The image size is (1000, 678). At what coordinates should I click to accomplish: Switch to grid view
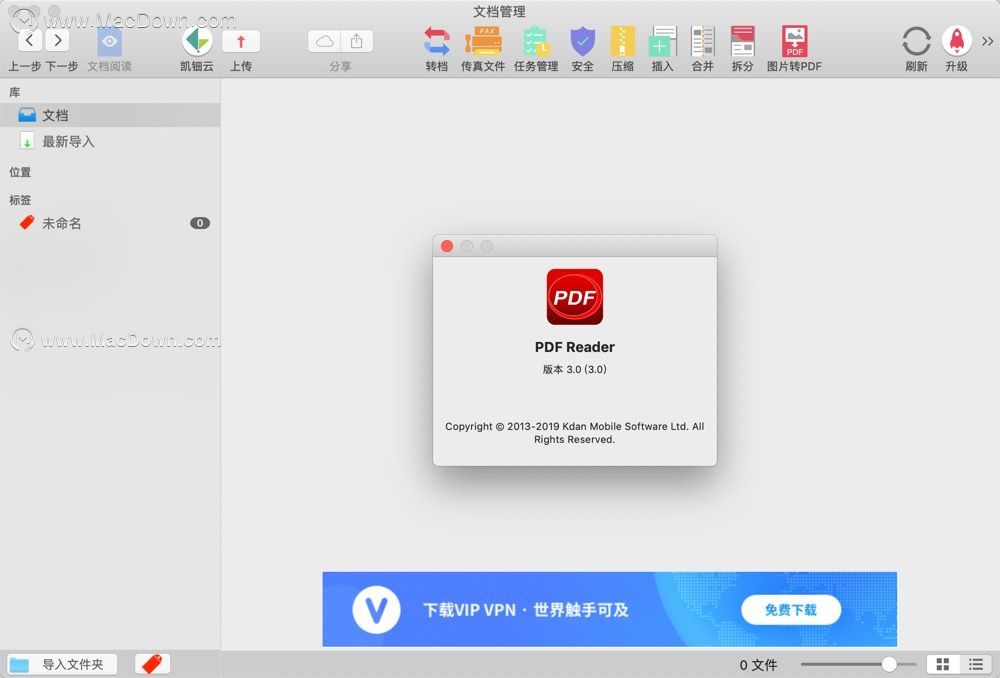(943, 665)
